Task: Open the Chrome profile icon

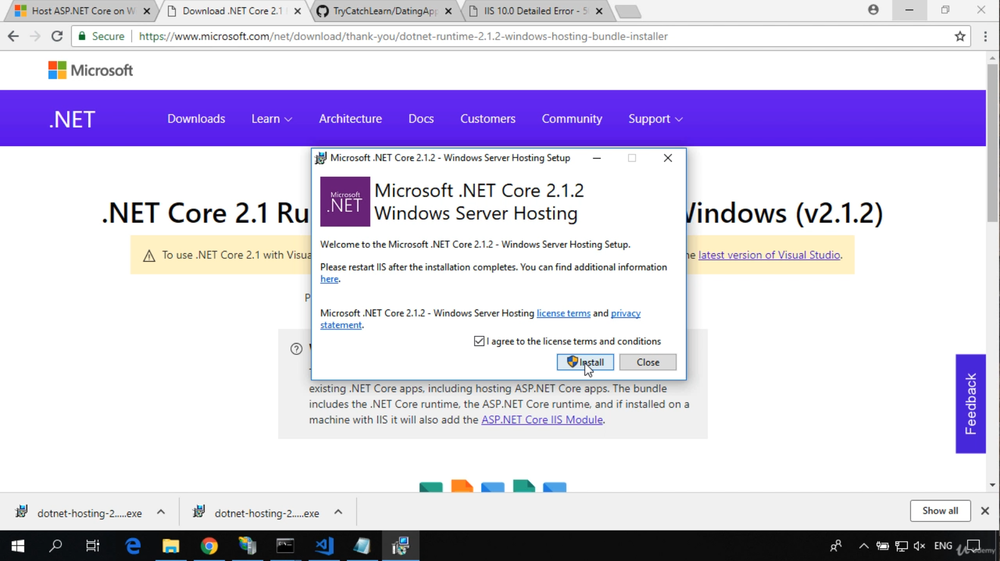Action: pos(873,10)
